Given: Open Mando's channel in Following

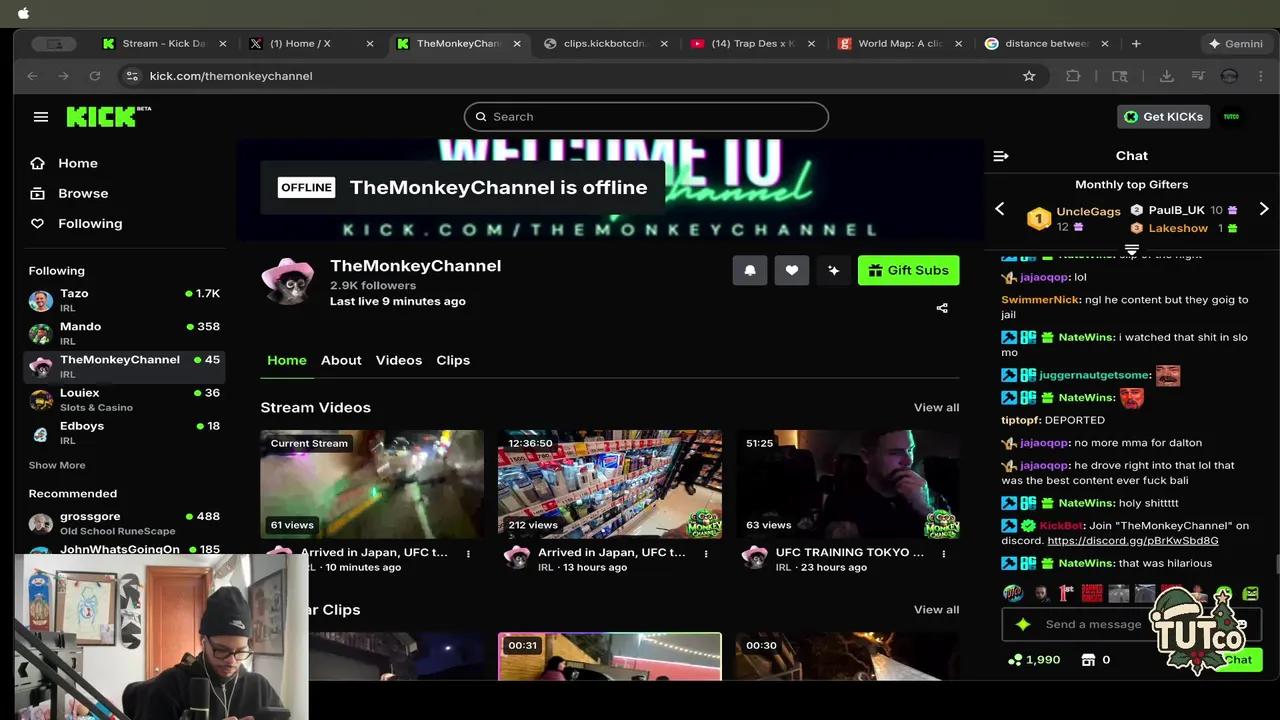Looking at the screenshot, I should tap(124, 333).
